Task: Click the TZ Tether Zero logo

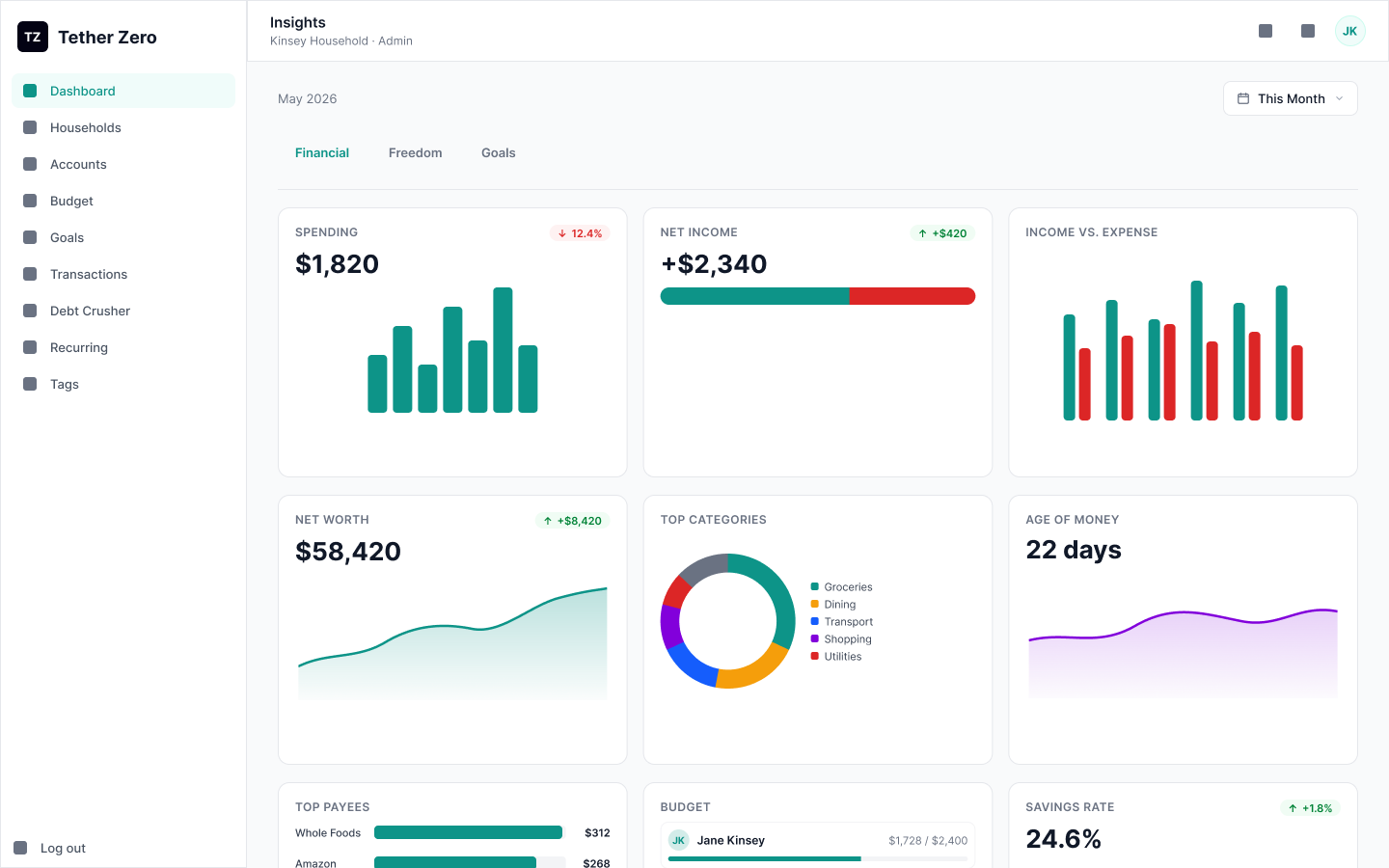Action: [x=33, y=37]
